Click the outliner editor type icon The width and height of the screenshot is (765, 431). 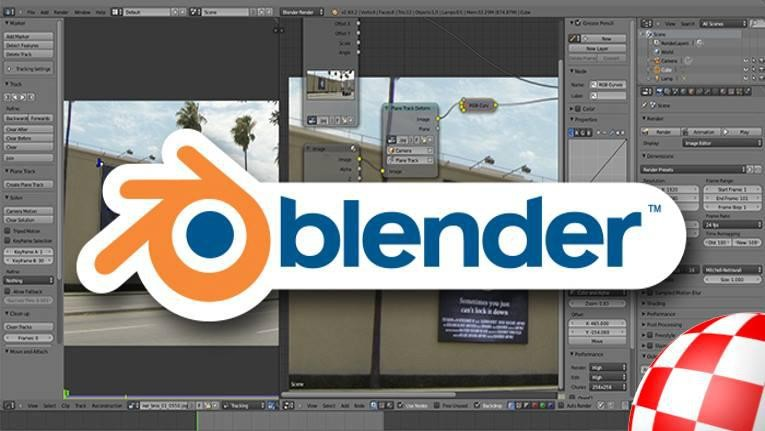tap(645, 22)
